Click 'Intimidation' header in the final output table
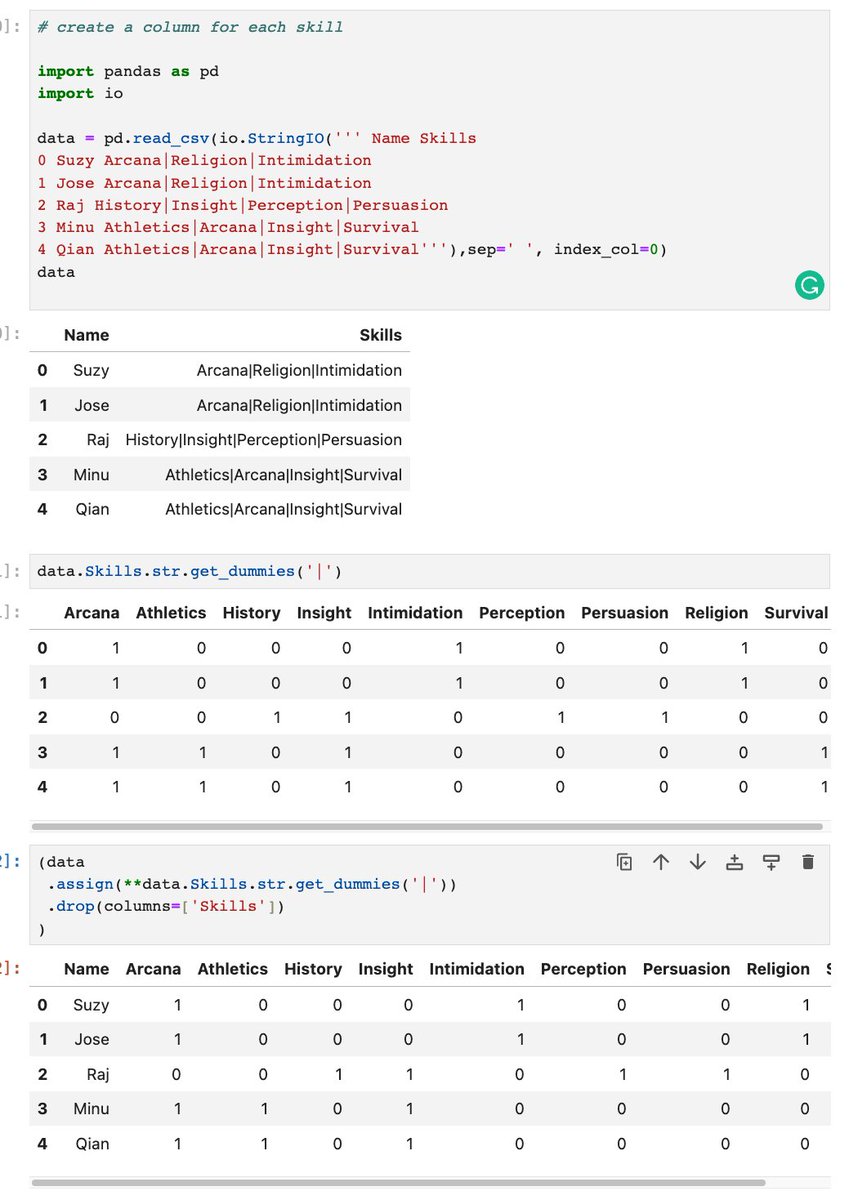 pyautogui.click(x=477, y=969)
